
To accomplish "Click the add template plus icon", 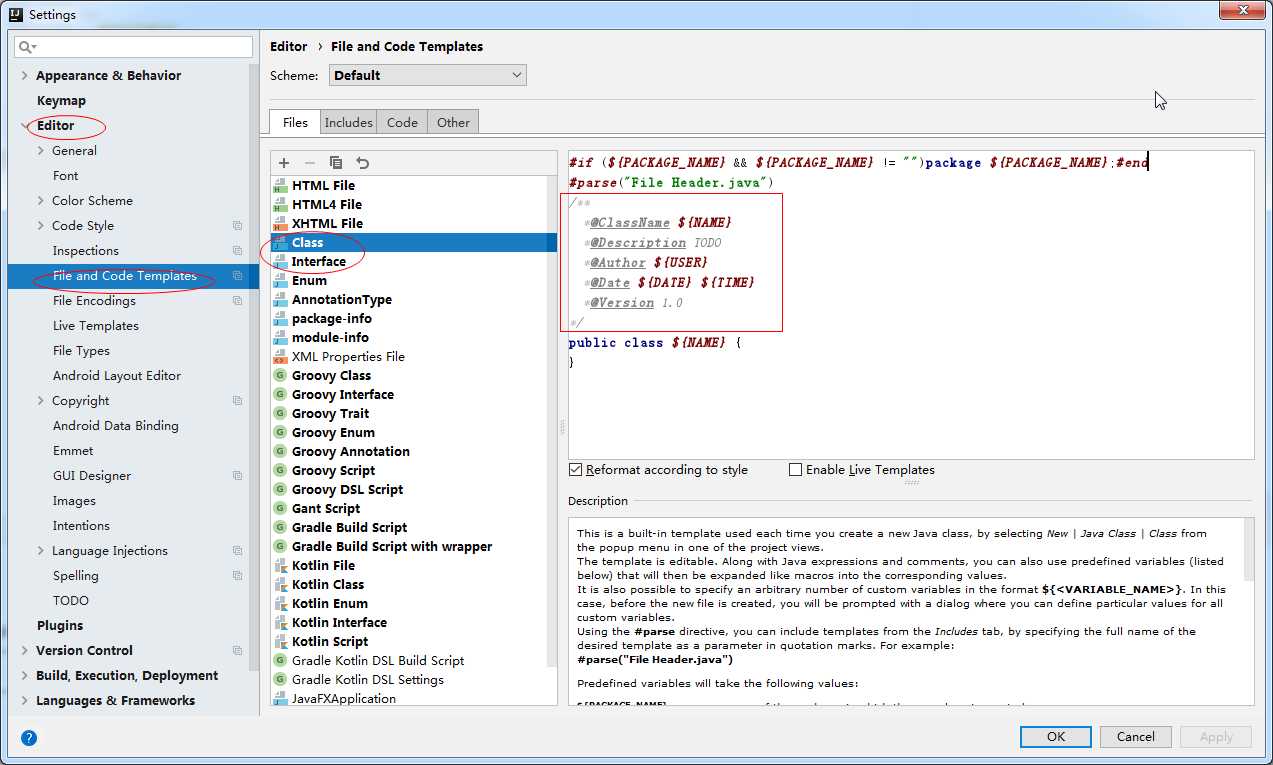I will (284, 163).
